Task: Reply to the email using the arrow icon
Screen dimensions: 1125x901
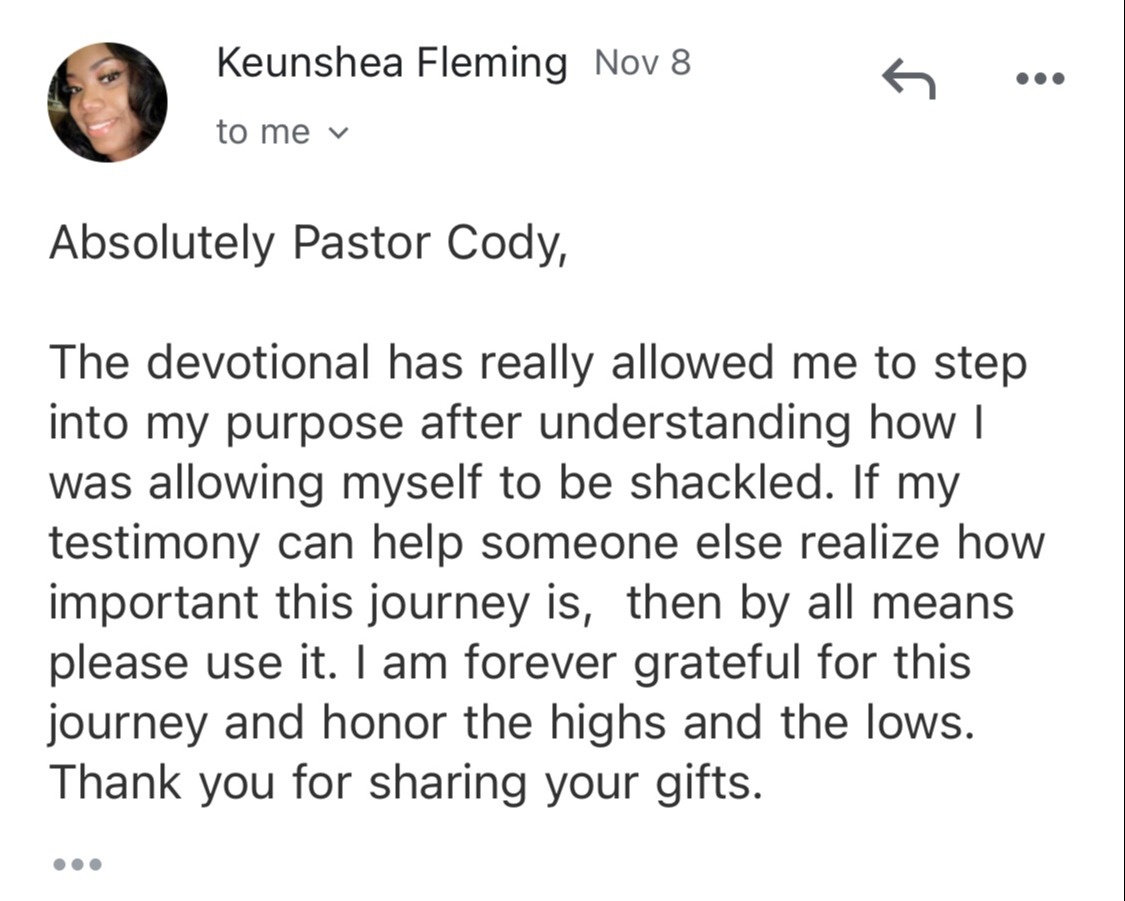Action: pos(908,79)
